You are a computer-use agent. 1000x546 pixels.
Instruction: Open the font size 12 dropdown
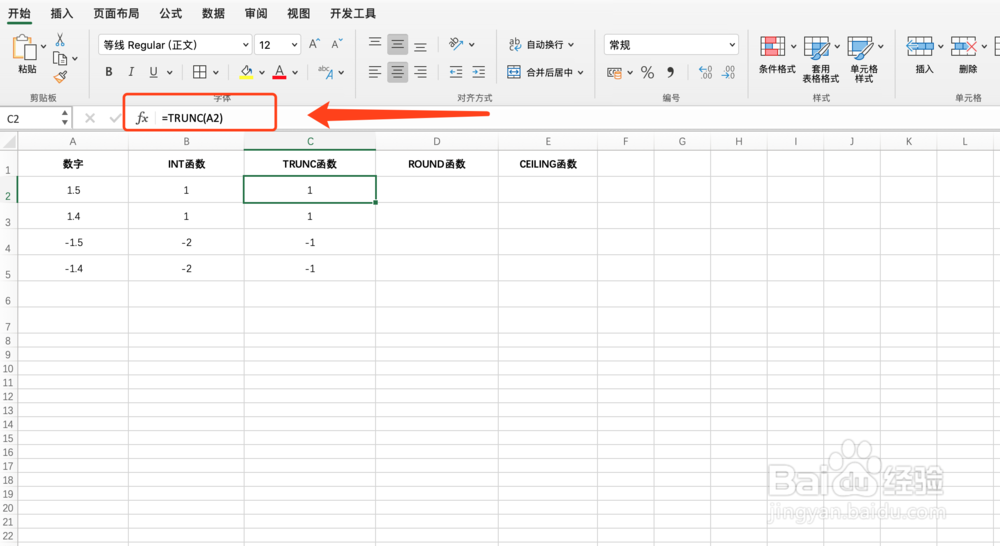(277, 45)
